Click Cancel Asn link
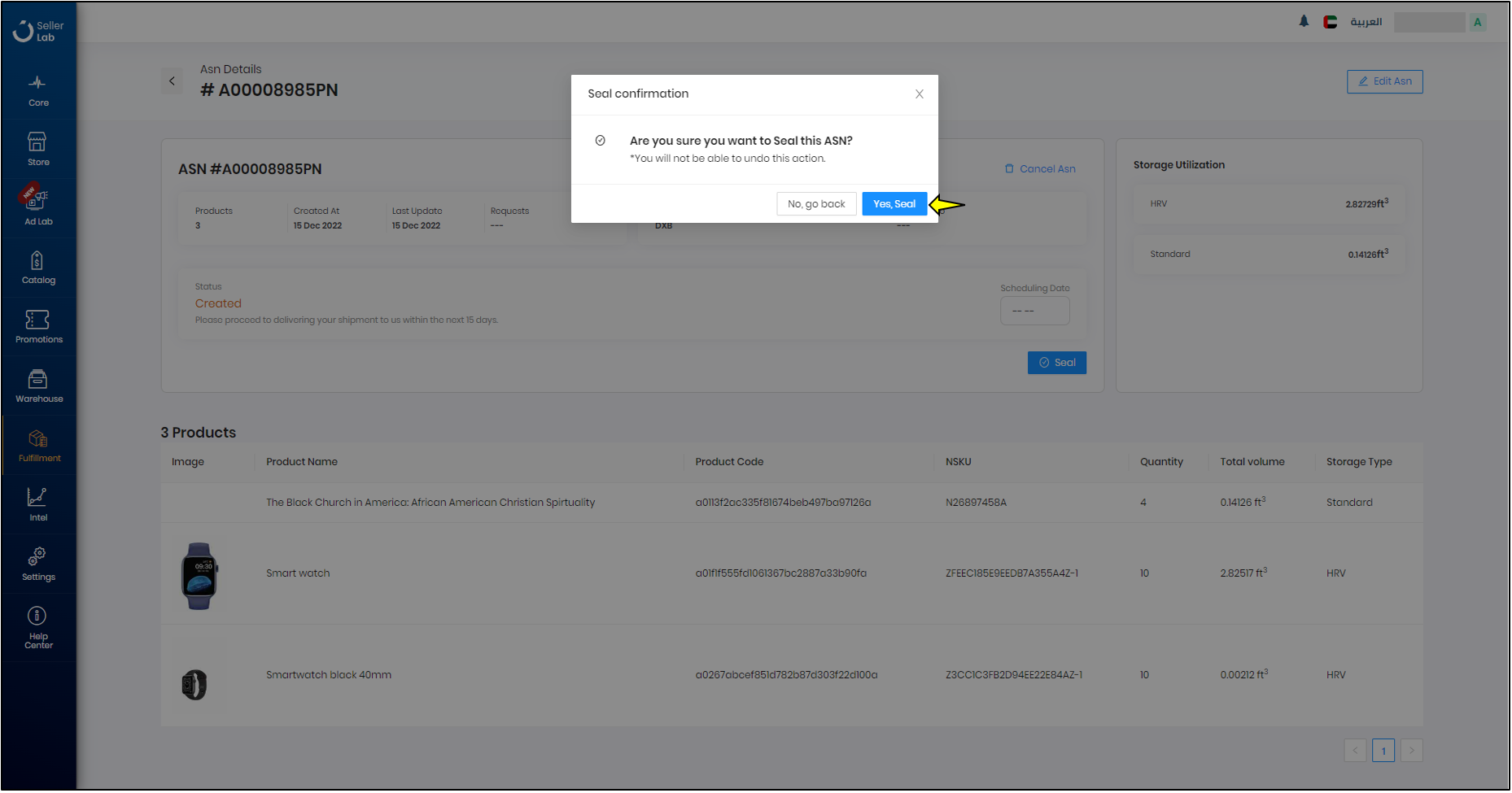Image resolution: width=1512 pixels, height=793 pixels. [x=1040, y=168]
